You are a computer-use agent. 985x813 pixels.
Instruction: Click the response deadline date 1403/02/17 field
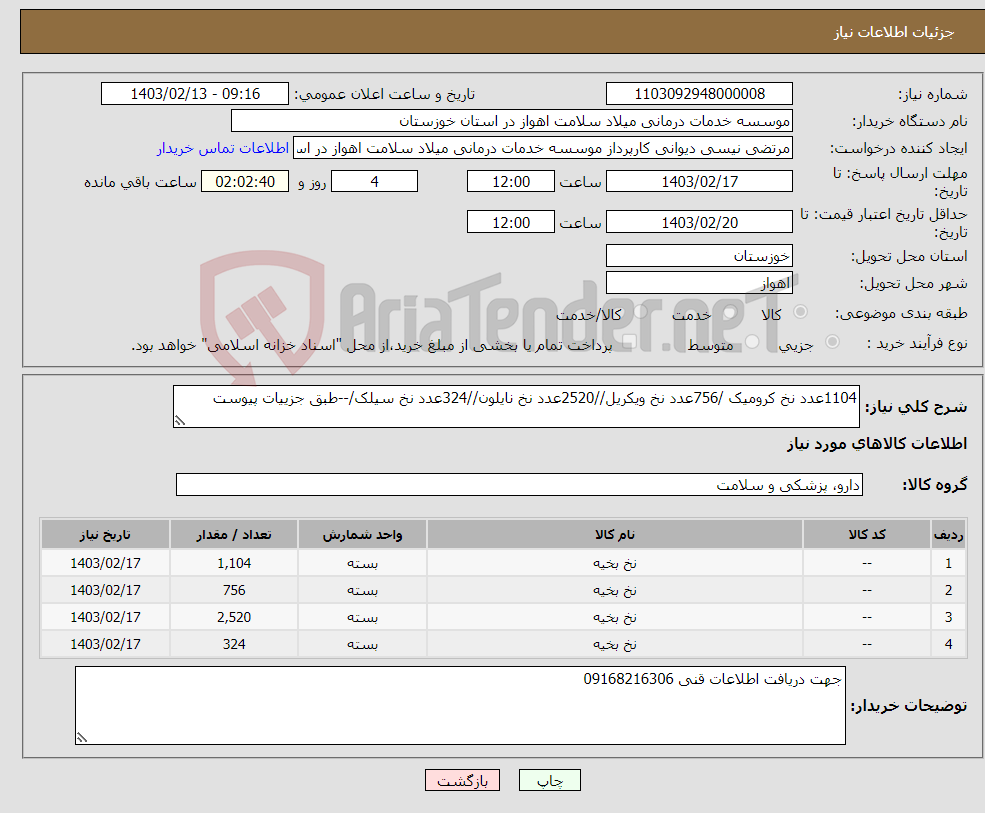pyautogui.click(x=699, y=182)
